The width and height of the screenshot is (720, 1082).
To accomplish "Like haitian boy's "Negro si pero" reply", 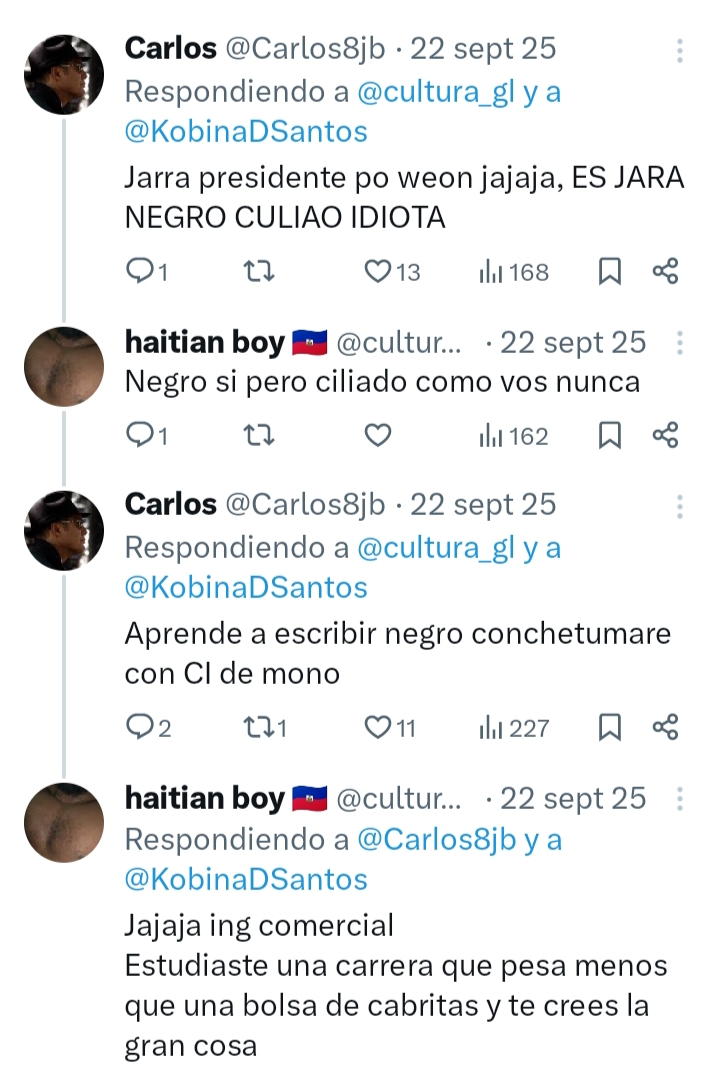I will [x=377, y=435].
